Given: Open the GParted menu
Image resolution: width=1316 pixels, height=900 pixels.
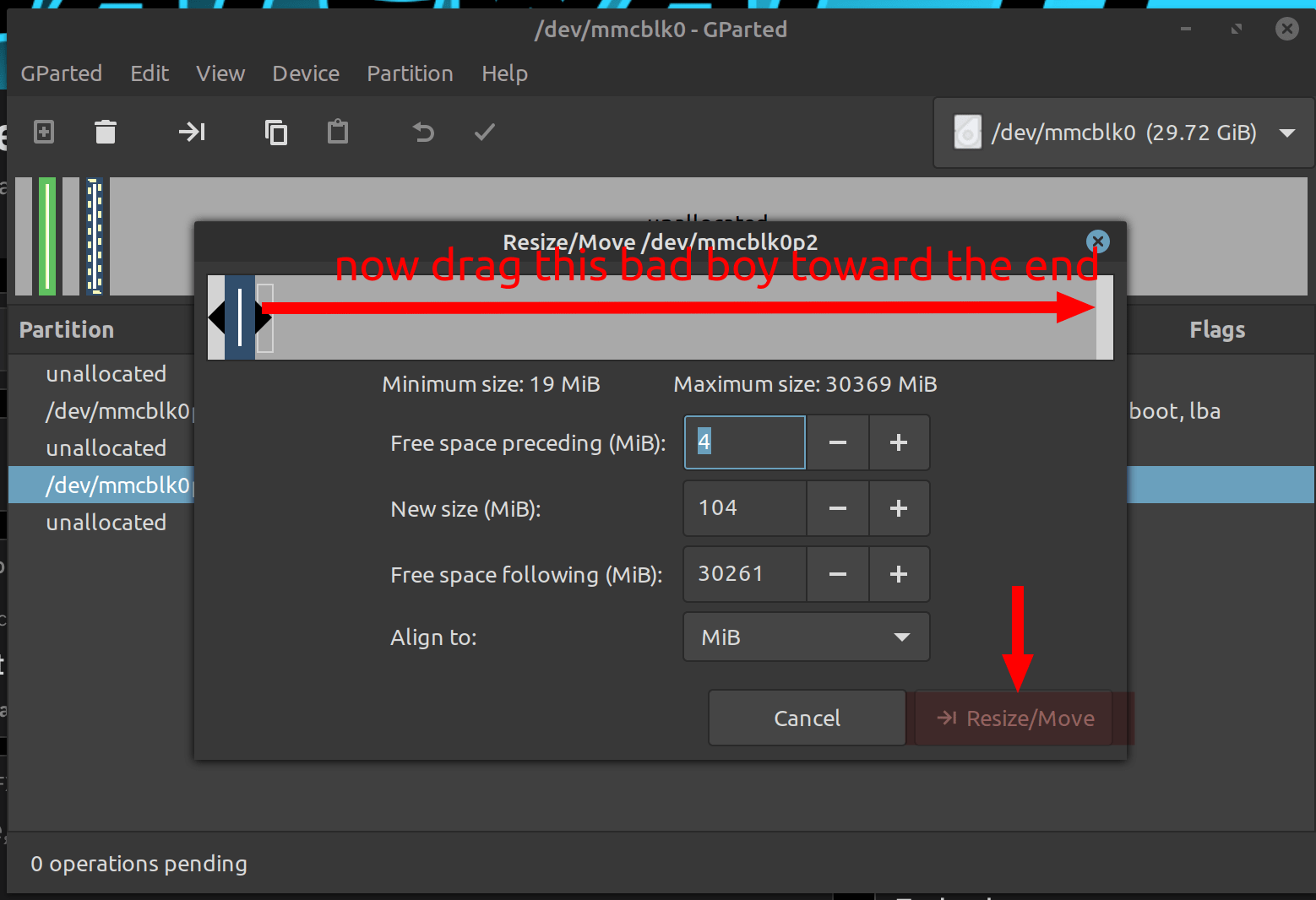Looking at the screenshot, I should 62,73.
